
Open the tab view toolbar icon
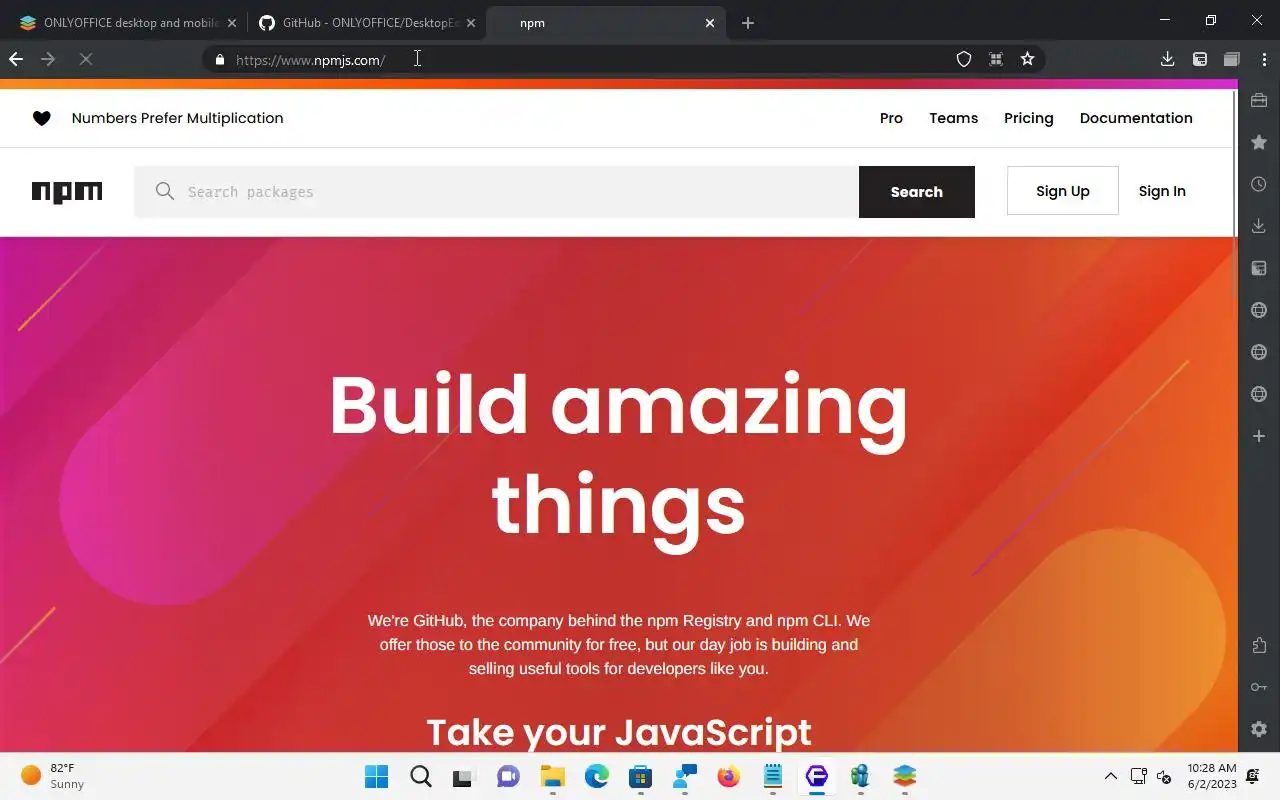tap(1232, 60)
